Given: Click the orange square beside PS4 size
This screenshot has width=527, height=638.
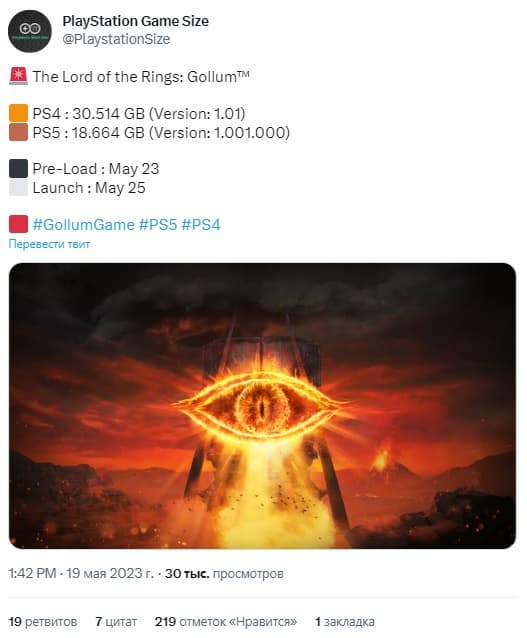Looking at the screenshot, I should click(18, 113).
